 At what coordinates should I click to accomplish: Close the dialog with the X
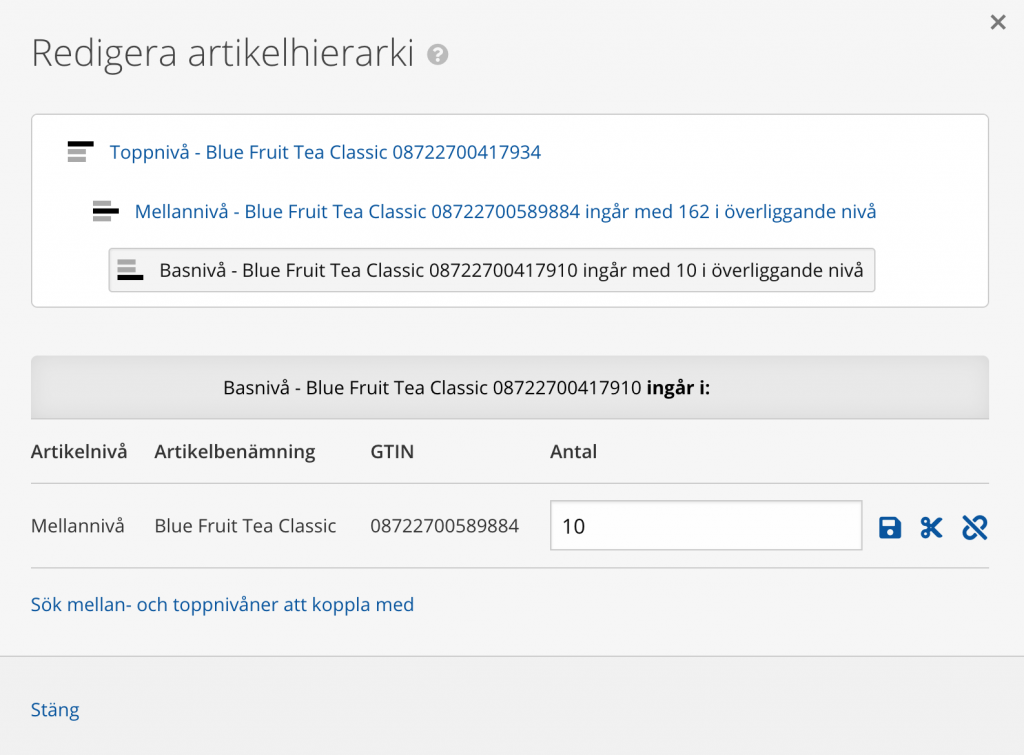click(x=998, y=22)
